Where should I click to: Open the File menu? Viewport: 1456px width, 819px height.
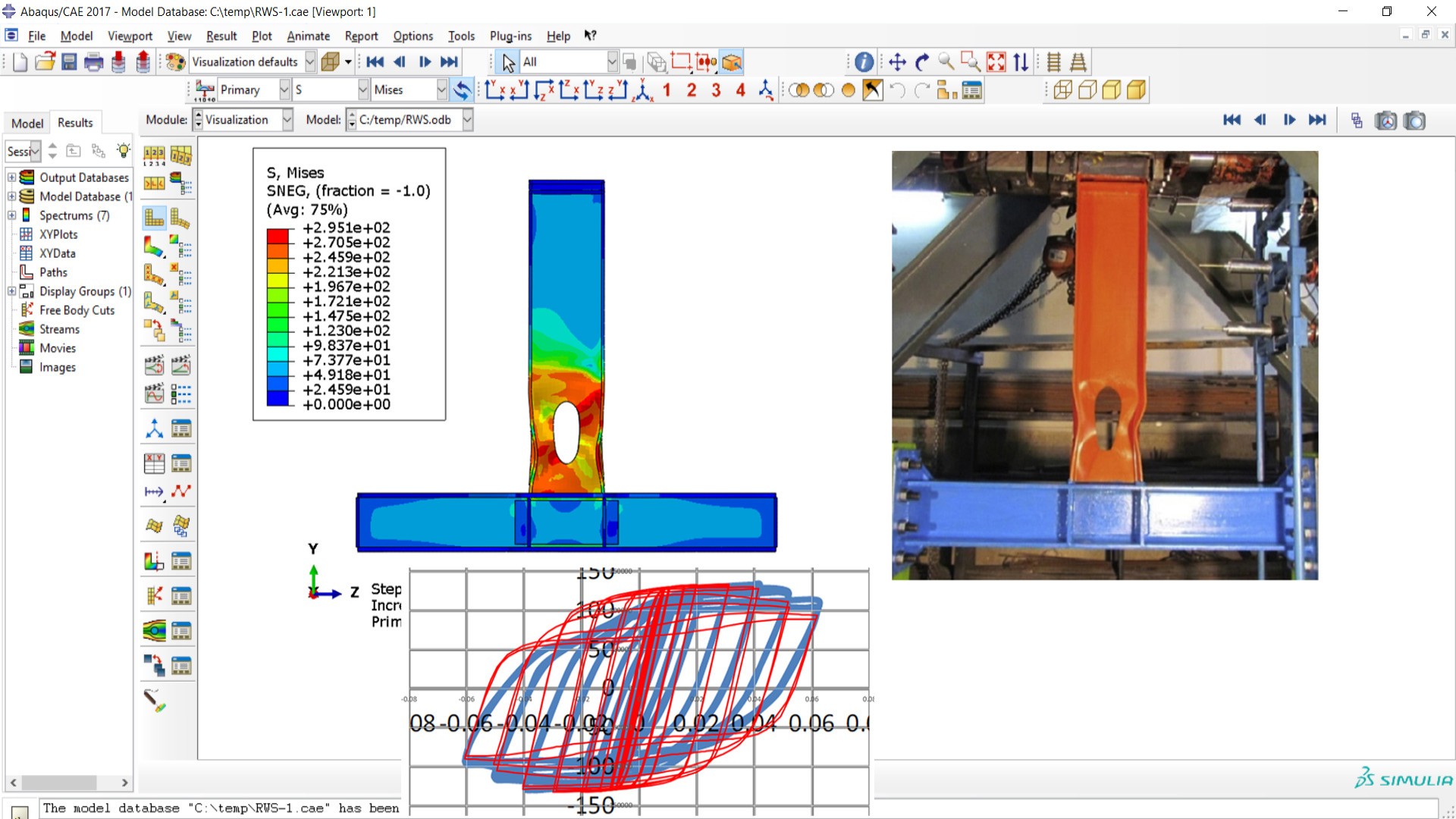pos(36,36)
